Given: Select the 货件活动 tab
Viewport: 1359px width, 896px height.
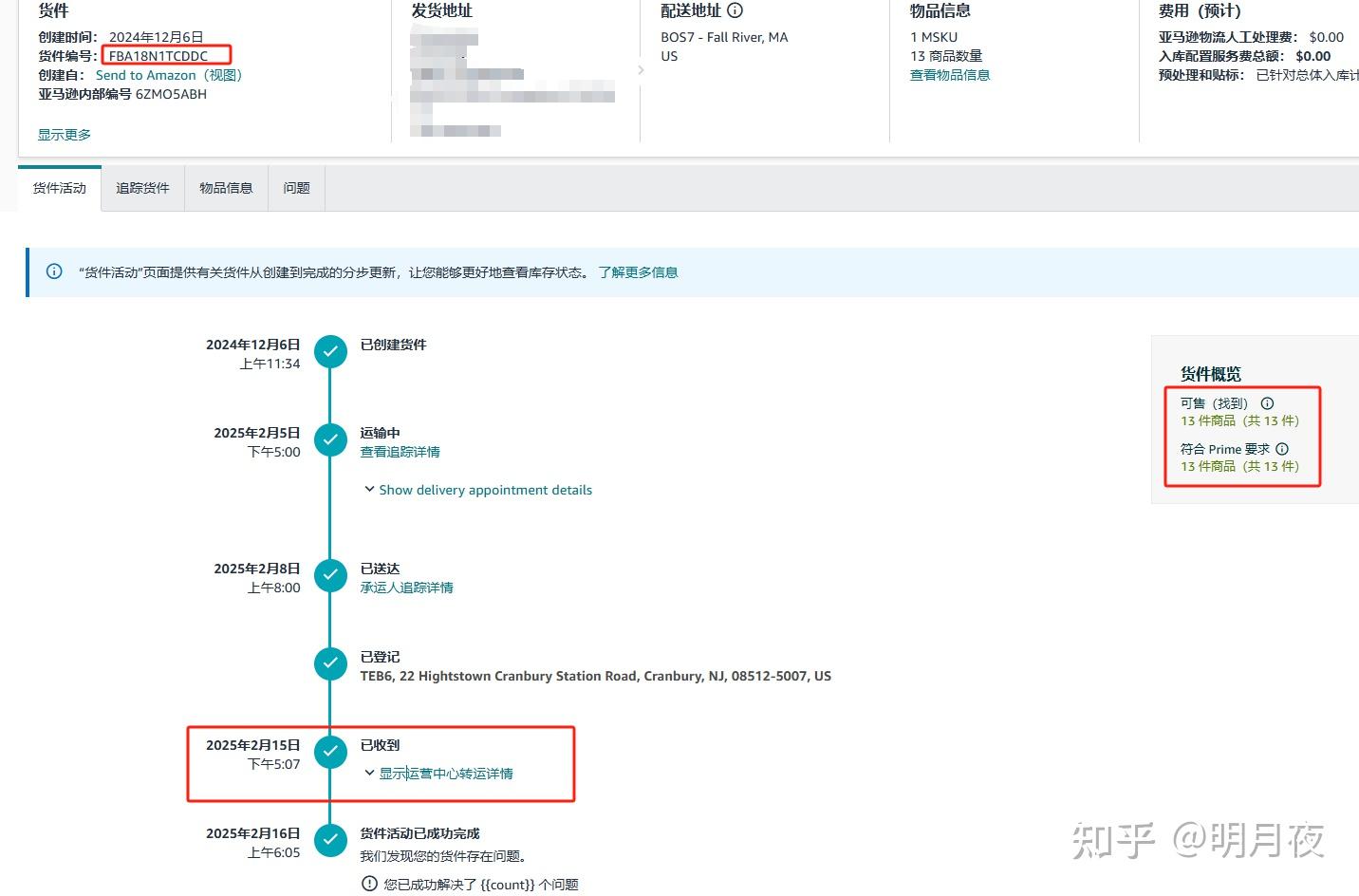Looking at the screenshot, I should click(x=58, y=188).
